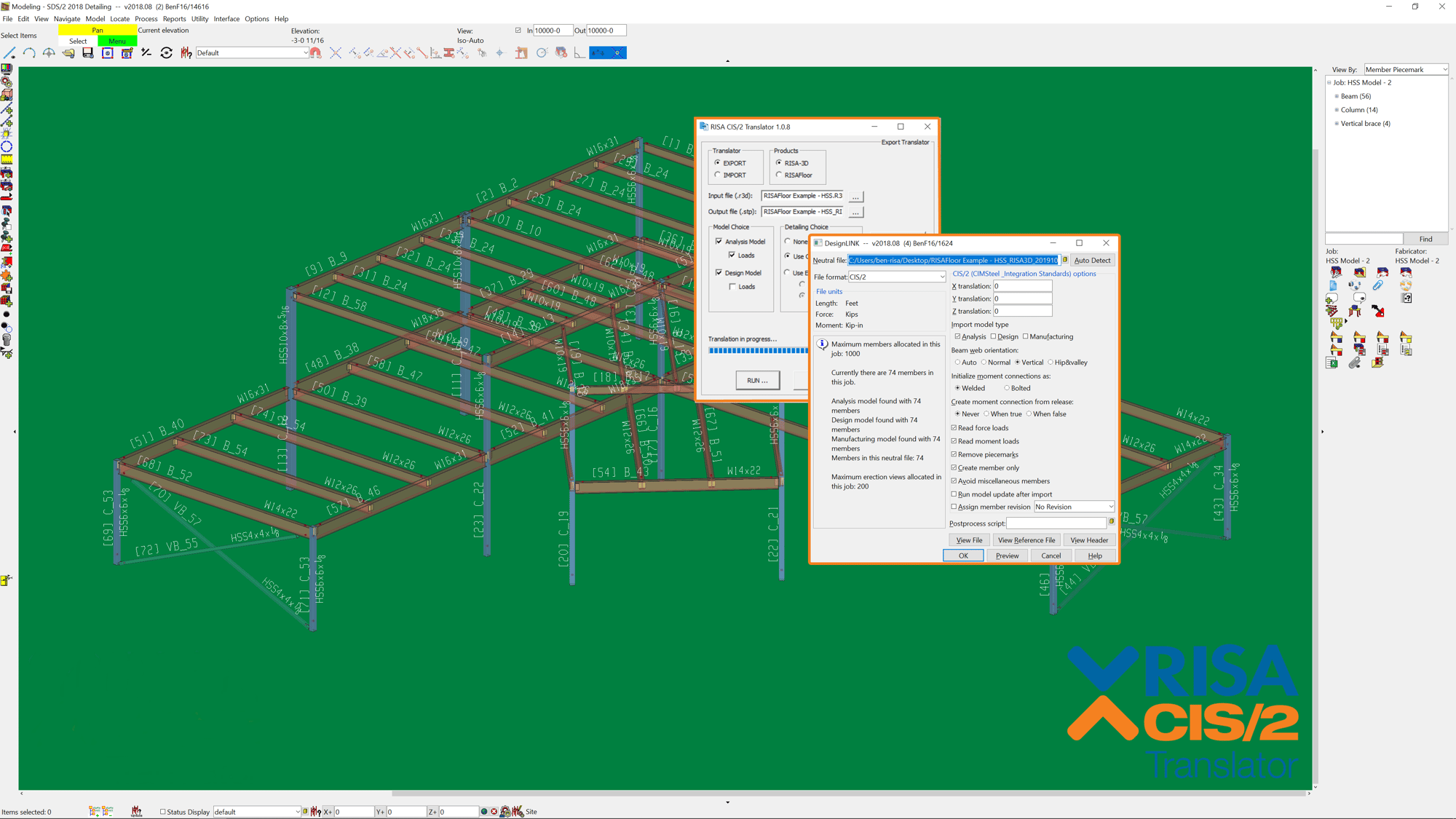
Task: Choose IMPORT in the Translator group
Action: point(718,175)
